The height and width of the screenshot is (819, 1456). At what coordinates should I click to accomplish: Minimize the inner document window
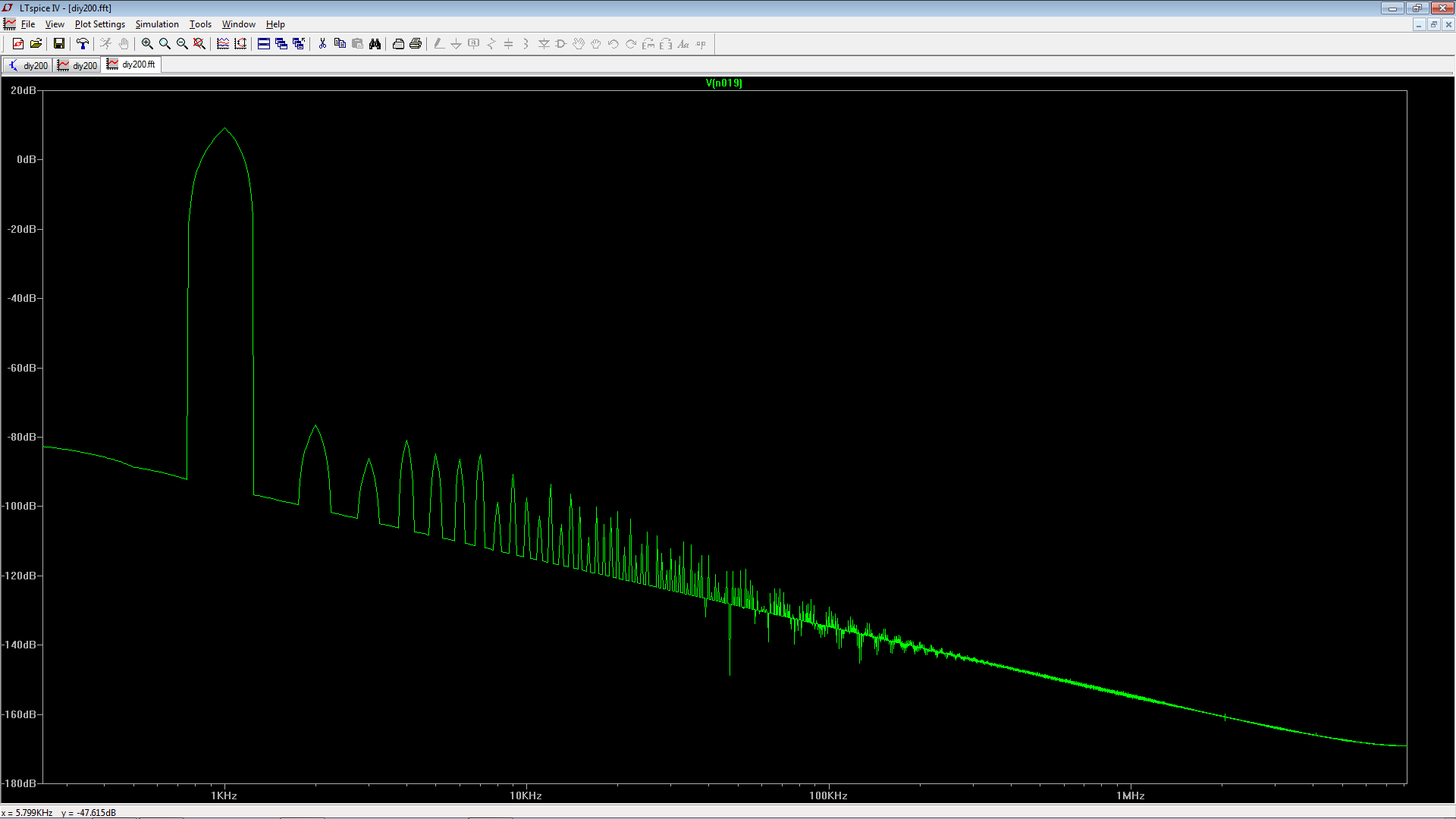click(1419, 24)
